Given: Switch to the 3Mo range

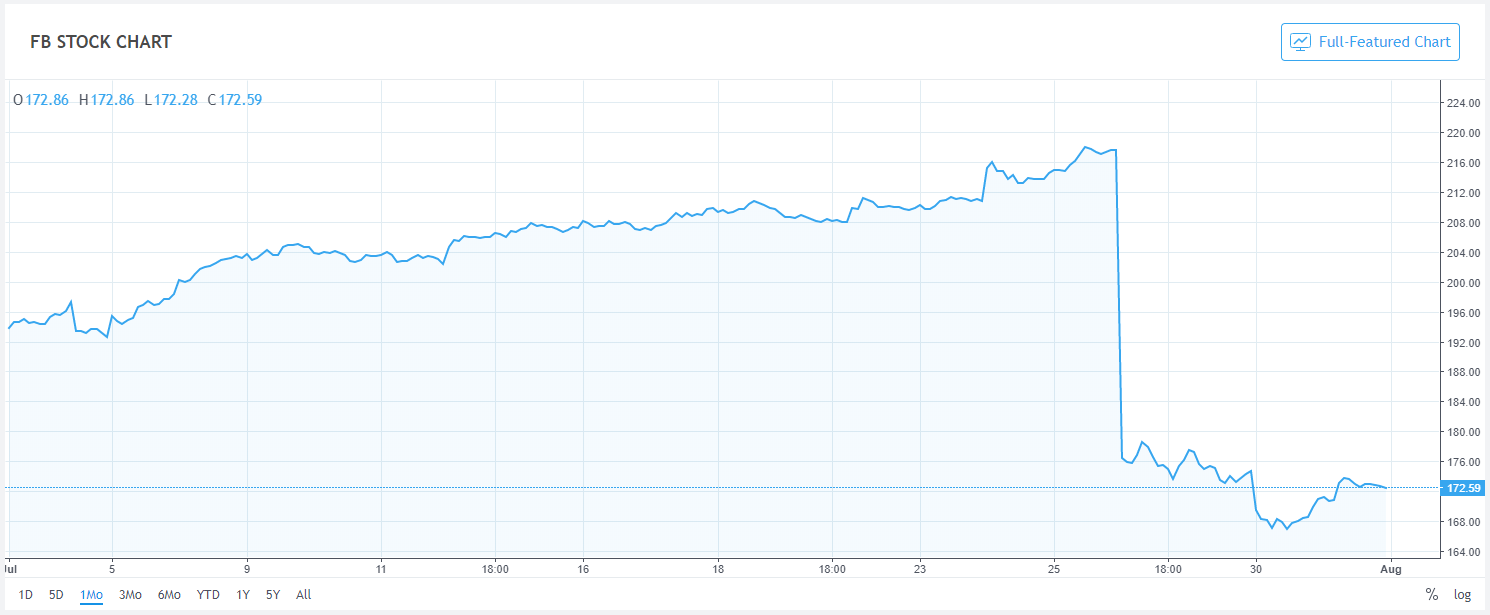Looking at the screenshot, I should pyautogui.click(x=130, y=595).
